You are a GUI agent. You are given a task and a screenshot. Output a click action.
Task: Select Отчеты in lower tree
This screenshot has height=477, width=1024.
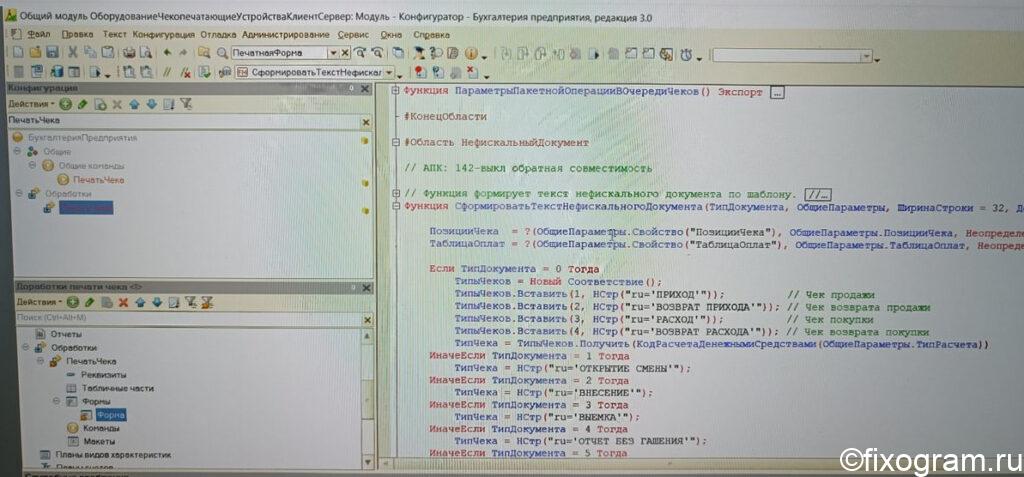click(67, 334)
